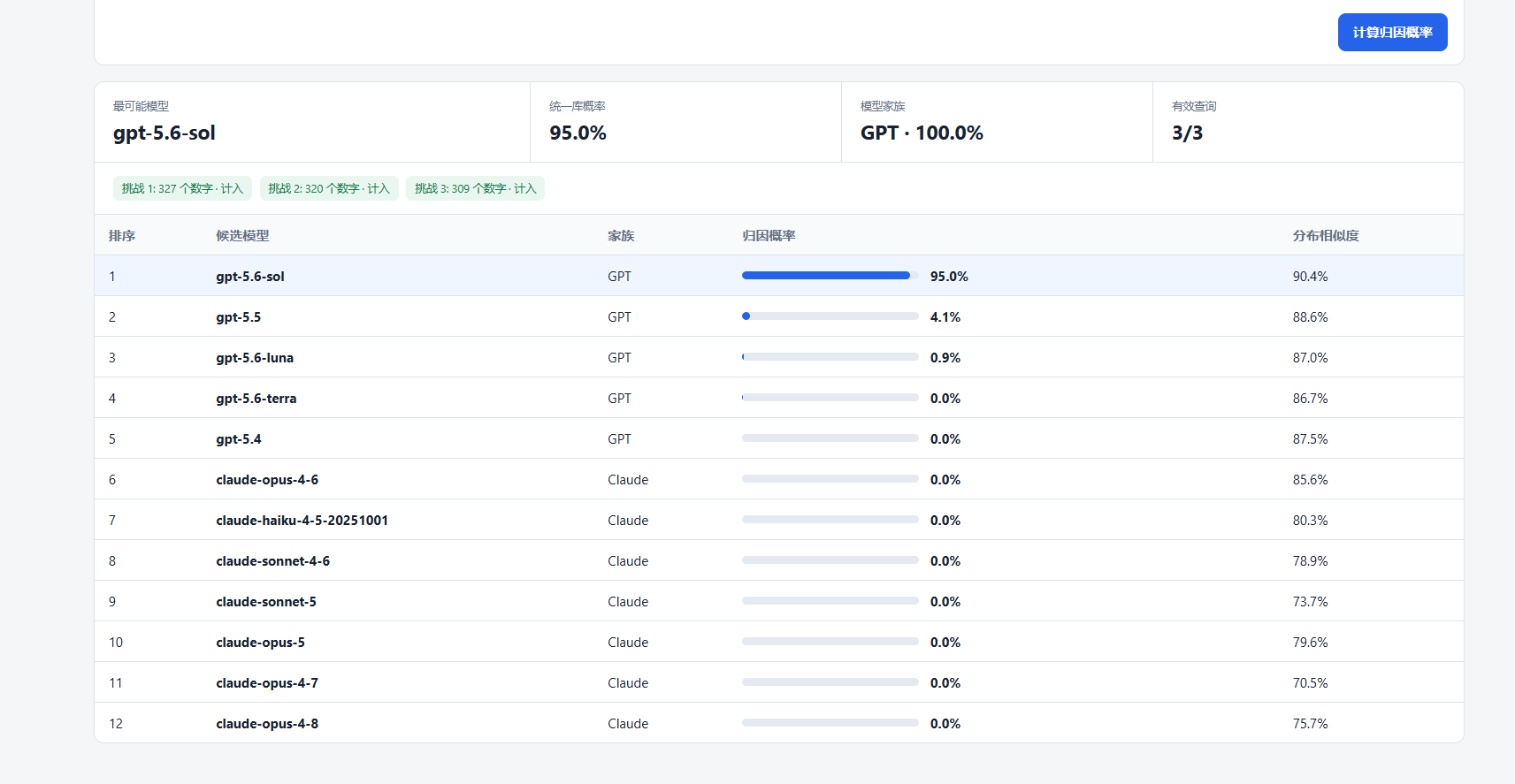Click the 候选模型 column header
This screenshot has width=1515, height=784.
[242, 236]
